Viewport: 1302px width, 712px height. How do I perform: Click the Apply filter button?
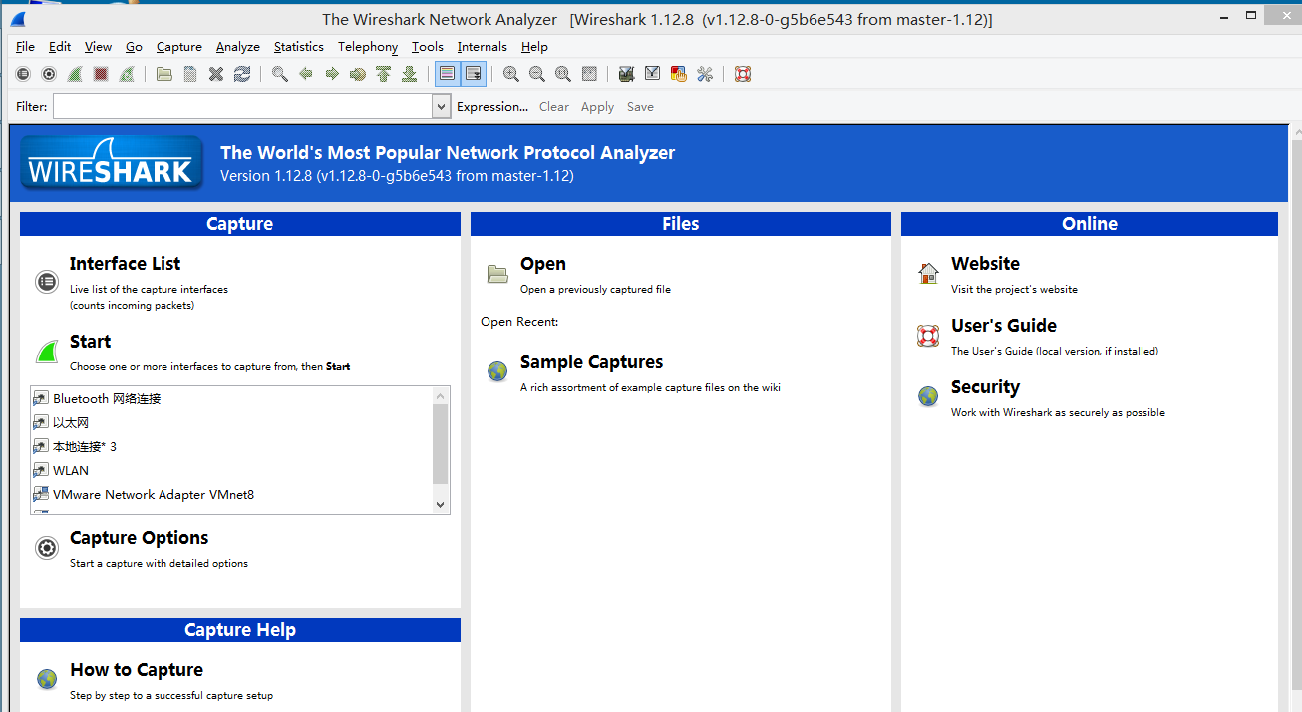click(597, 107)
